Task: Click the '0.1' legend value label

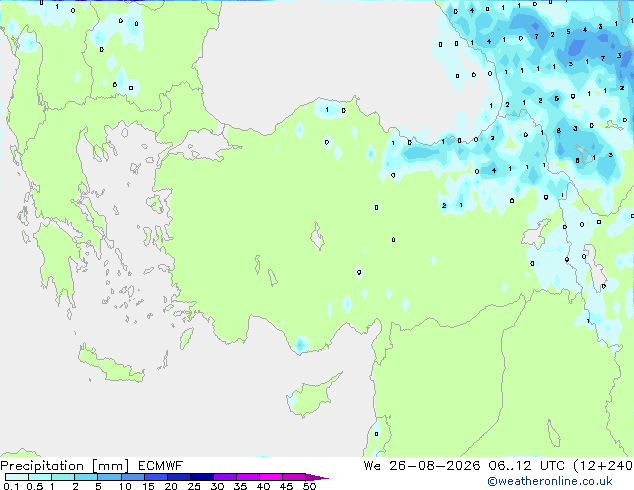Action: [x=11, y=486]
